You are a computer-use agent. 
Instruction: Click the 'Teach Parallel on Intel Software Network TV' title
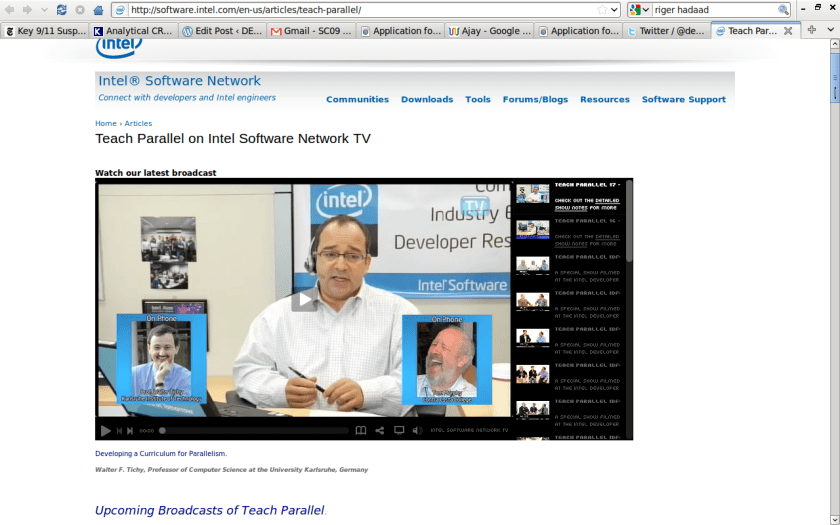[x=232, y=139]
